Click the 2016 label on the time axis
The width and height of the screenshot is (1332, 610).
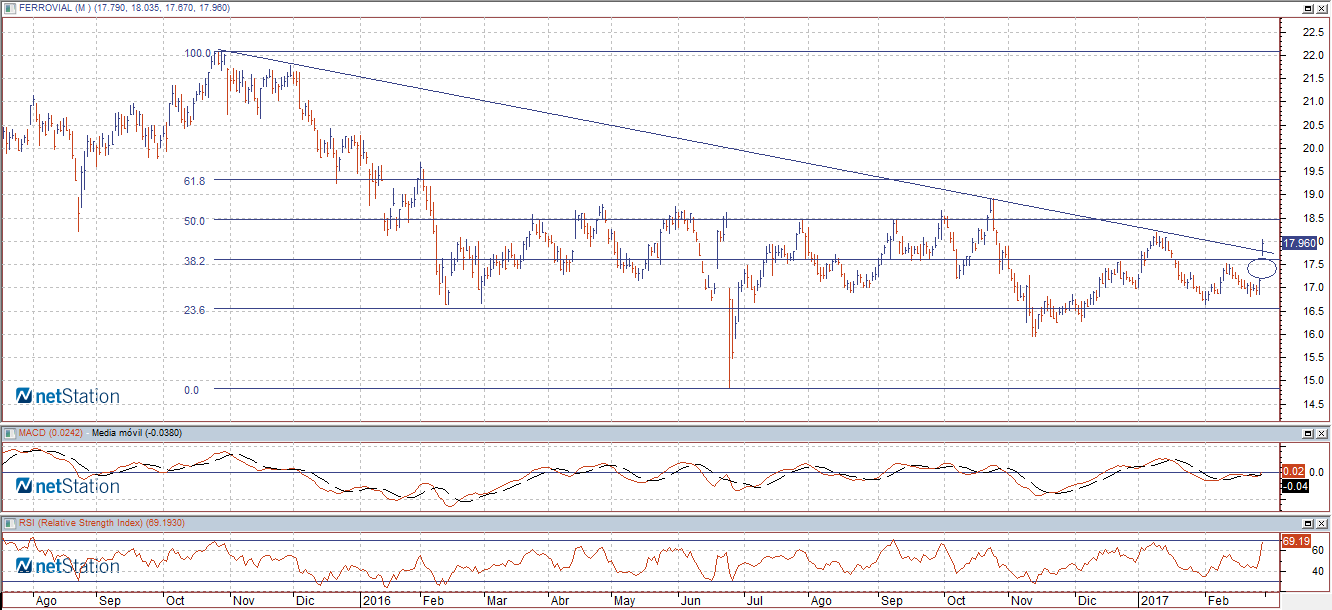tap(375, 602)
